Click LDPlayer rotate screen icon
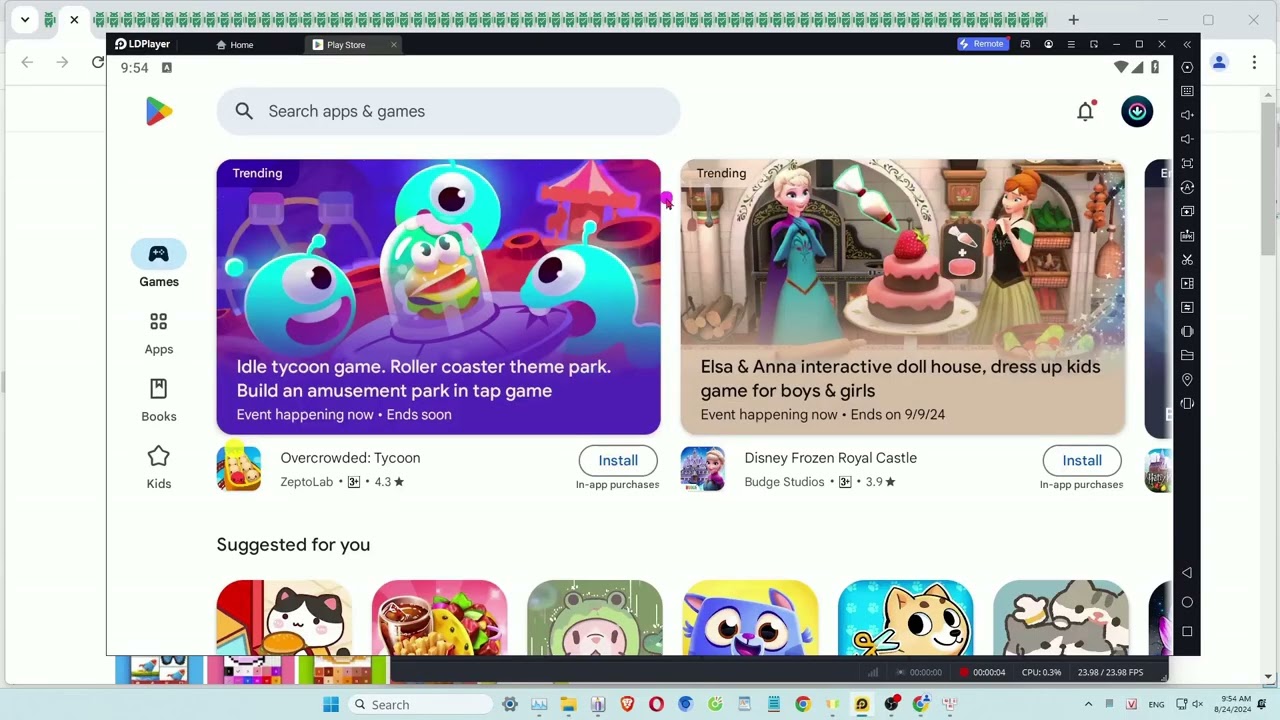The height and width of the screenshot is (720, 1280). (x=1187, y=403)
